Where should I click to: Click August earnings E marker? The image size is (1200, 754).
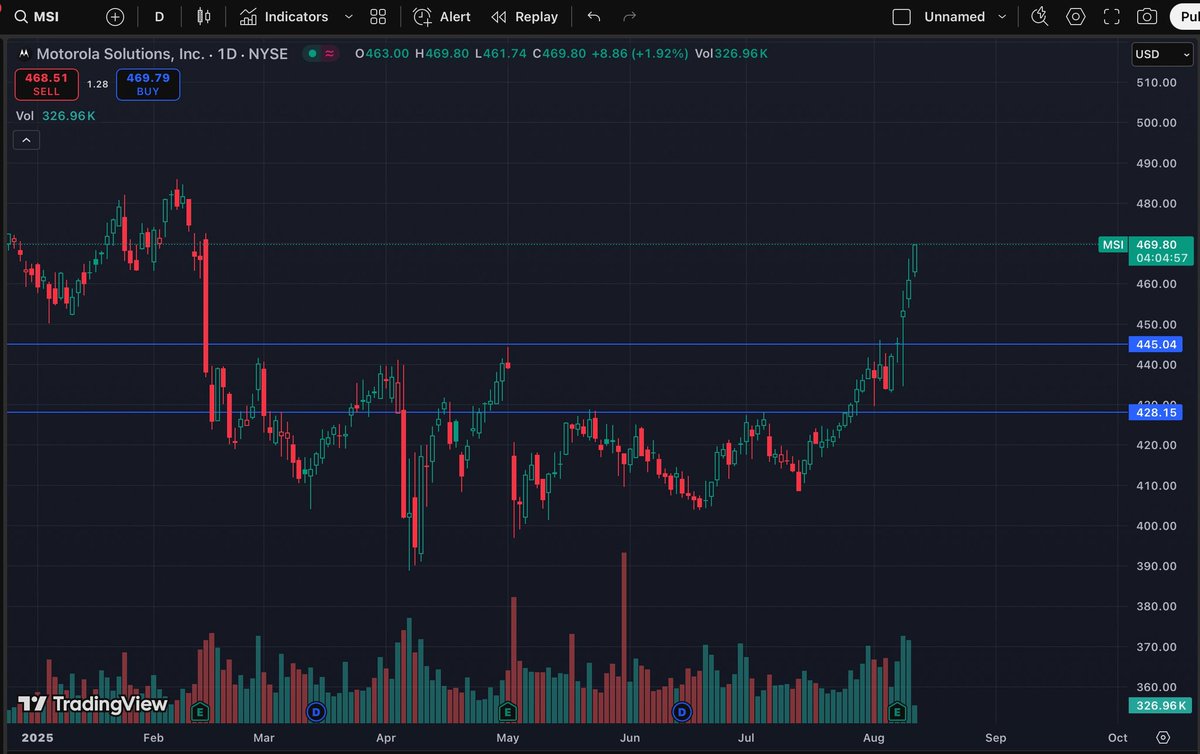(898, 712)
